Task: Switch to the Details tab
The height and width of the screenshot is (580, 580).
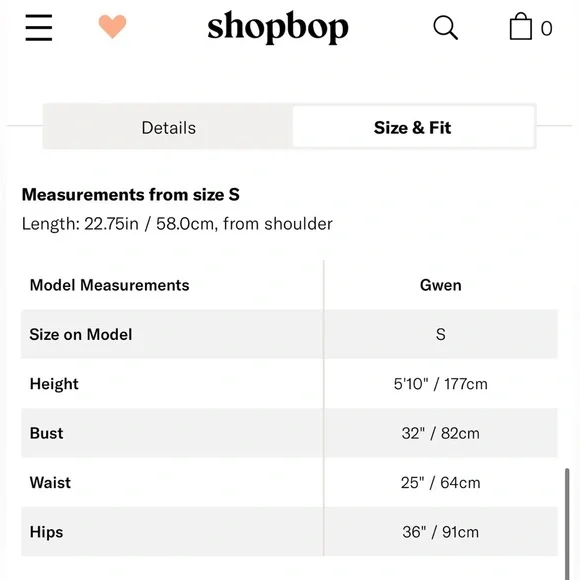Action: (168, 128)
